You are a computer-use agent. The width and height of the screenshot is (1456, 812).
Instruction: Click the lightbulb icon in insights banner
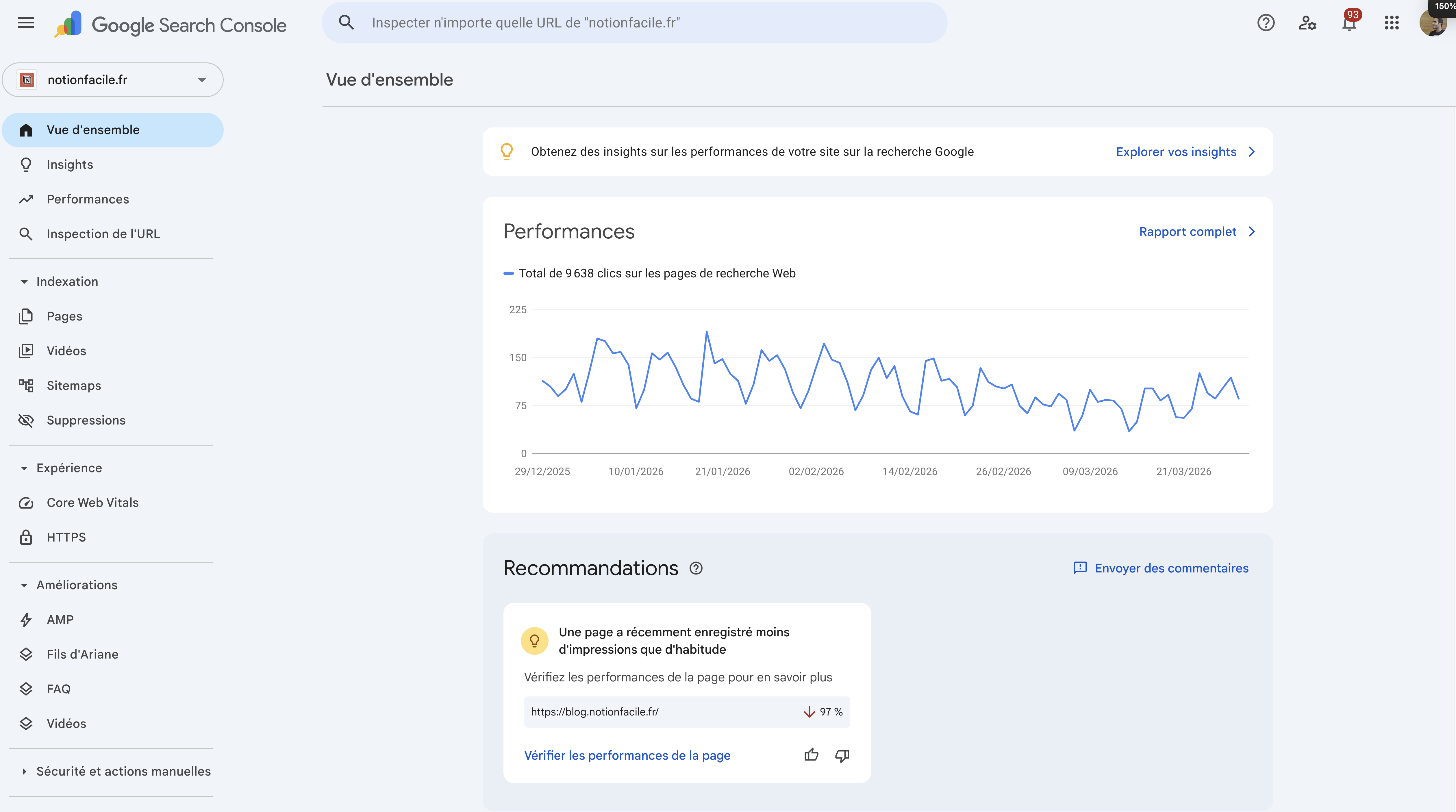click(506, 151)
